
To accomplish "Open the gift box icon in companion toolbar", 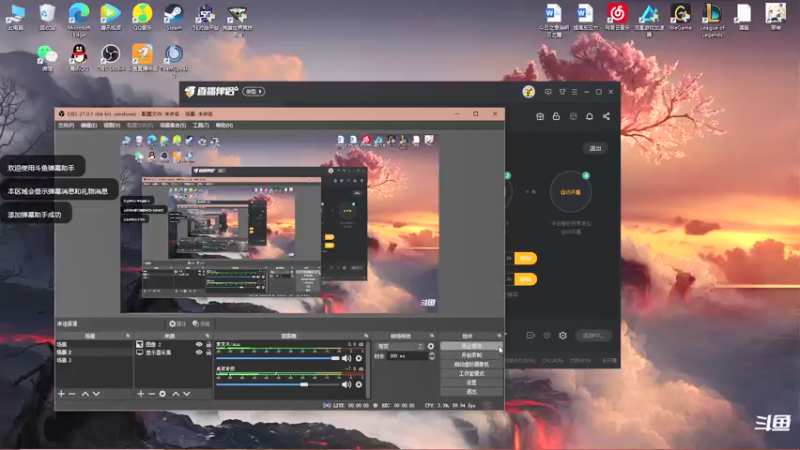I will [540, 116].
